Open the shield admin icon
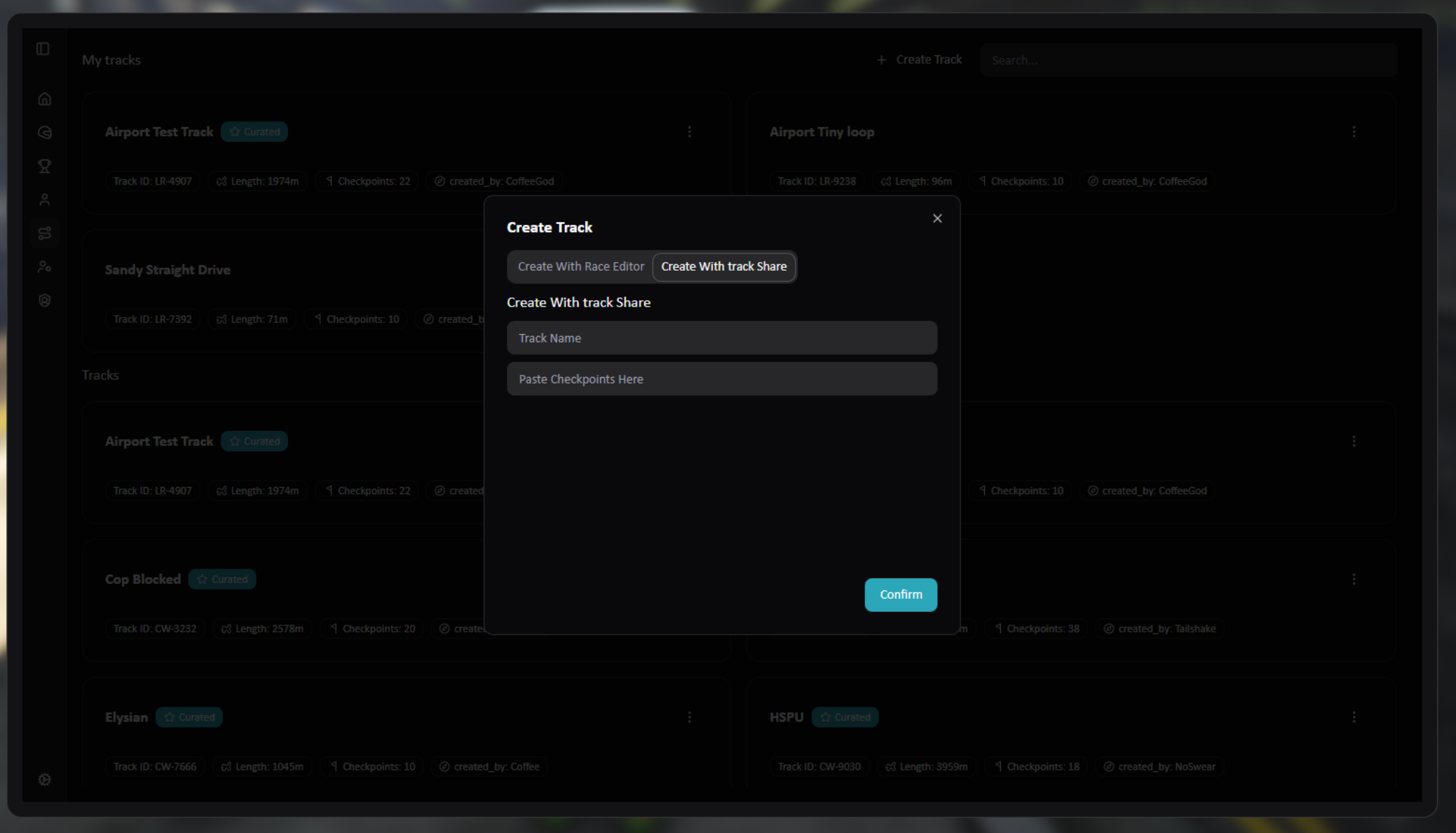Viewport: 1456px width, 833px height. (45, 300)
